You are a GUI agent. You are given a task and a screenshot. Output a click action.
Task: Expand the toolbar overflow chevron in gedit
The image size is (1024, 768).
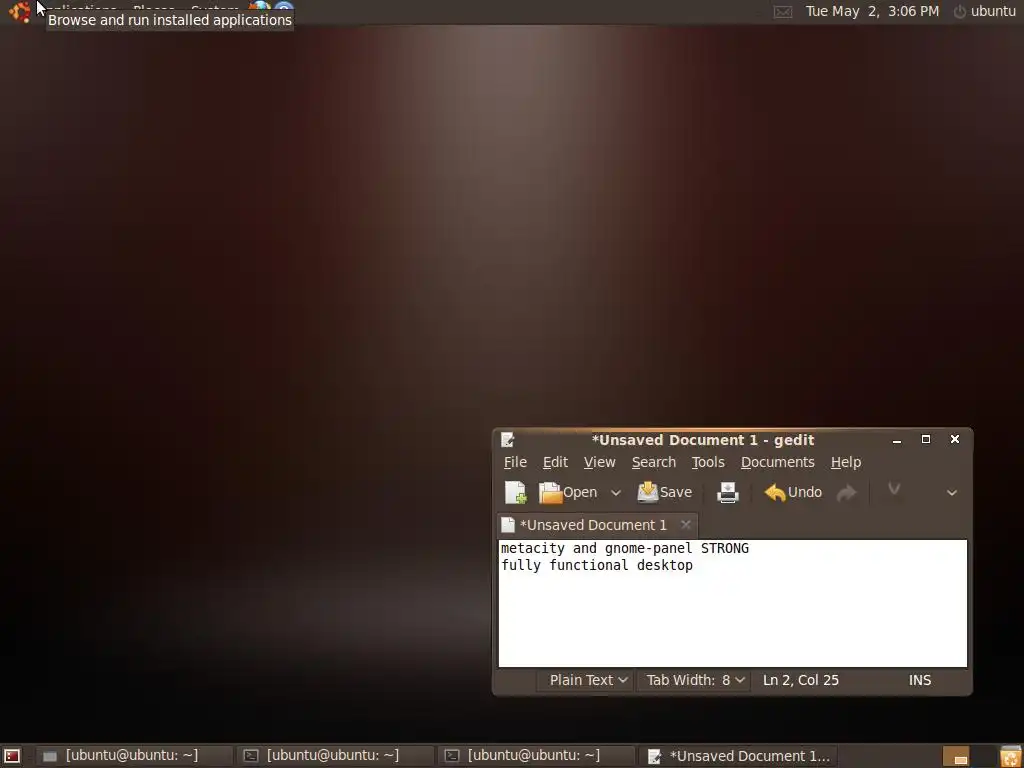click(952, 493)
